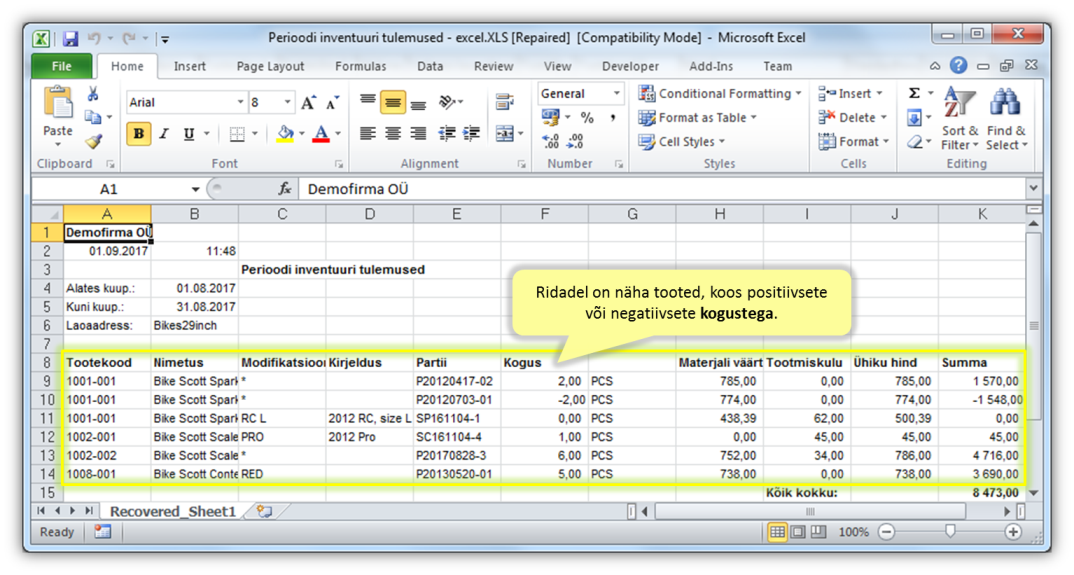Open Font name dropdown Arial
Viewport: 1074px width, 575px height.
[x=240, y=103]
